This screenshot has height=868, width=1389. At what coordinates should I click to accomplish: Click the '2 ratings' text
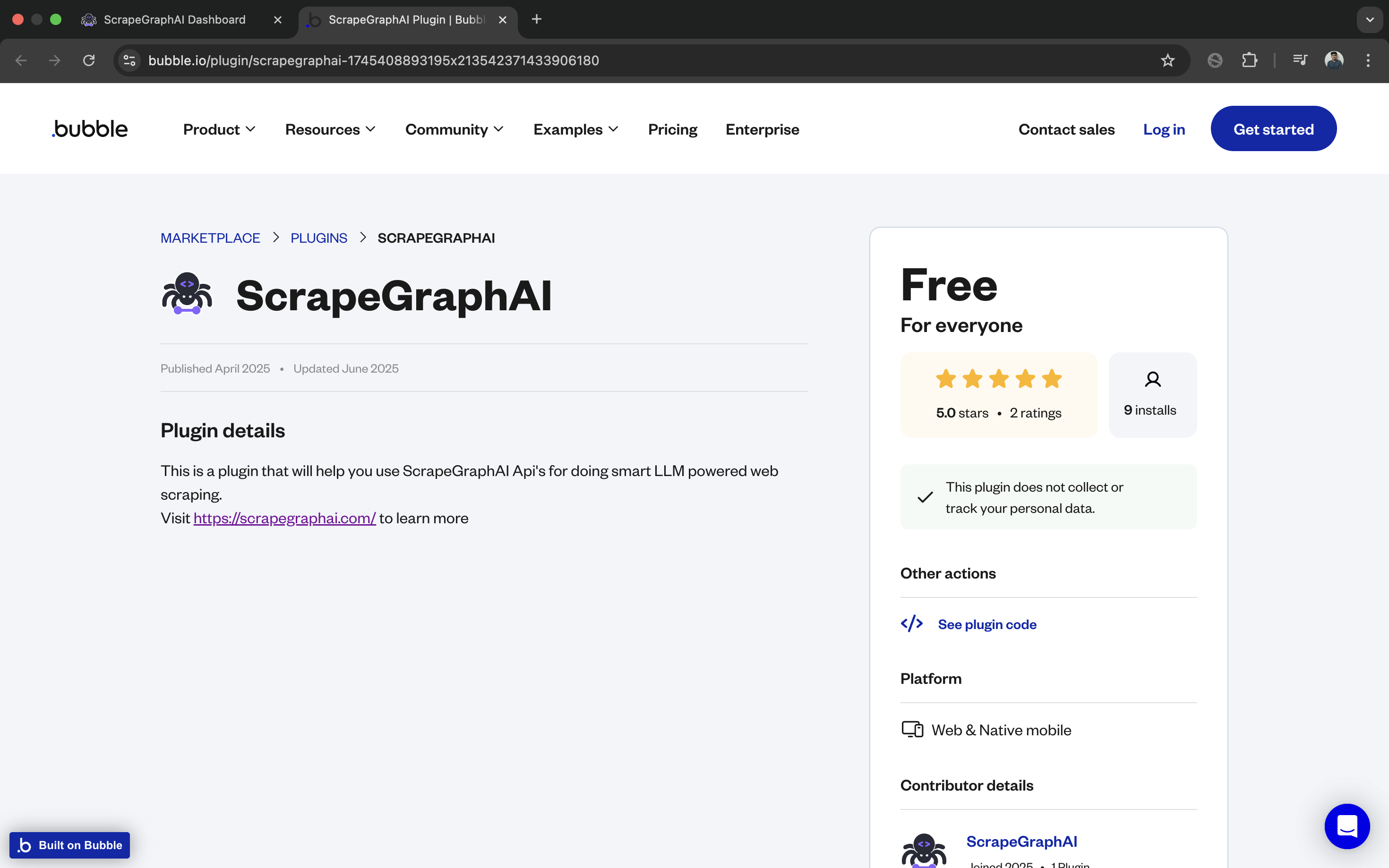point(1035,413)
